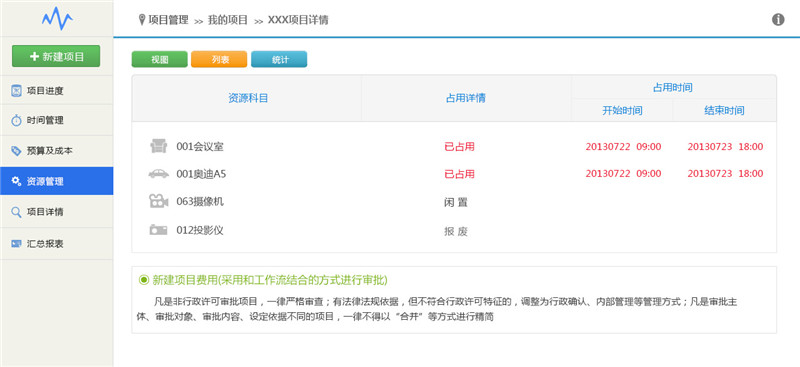Click the green radio icon beside 新建项目费用
The width and height of the screenshot is (800, 367).
(144, 280)
